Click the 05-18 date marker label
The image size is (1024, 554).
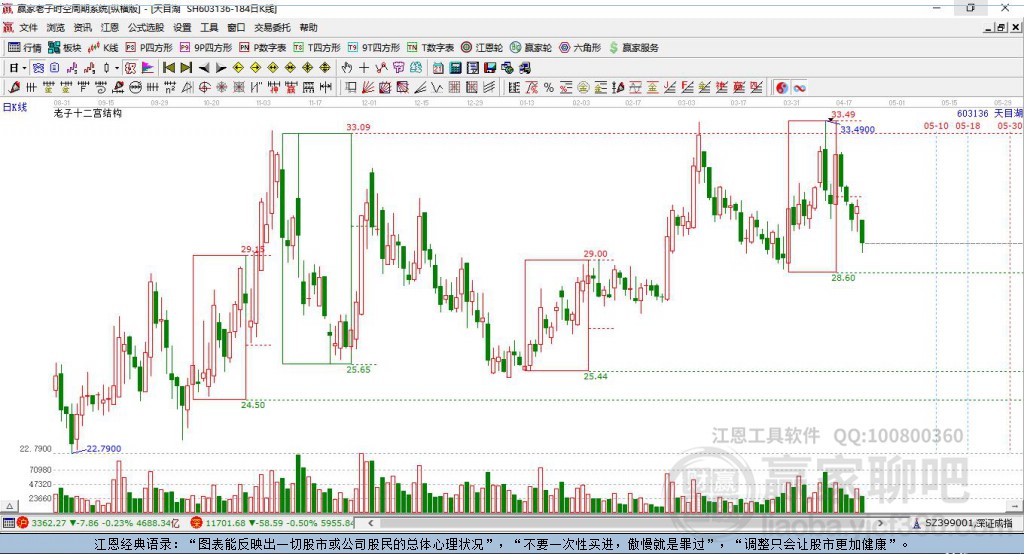pos(968,125)
